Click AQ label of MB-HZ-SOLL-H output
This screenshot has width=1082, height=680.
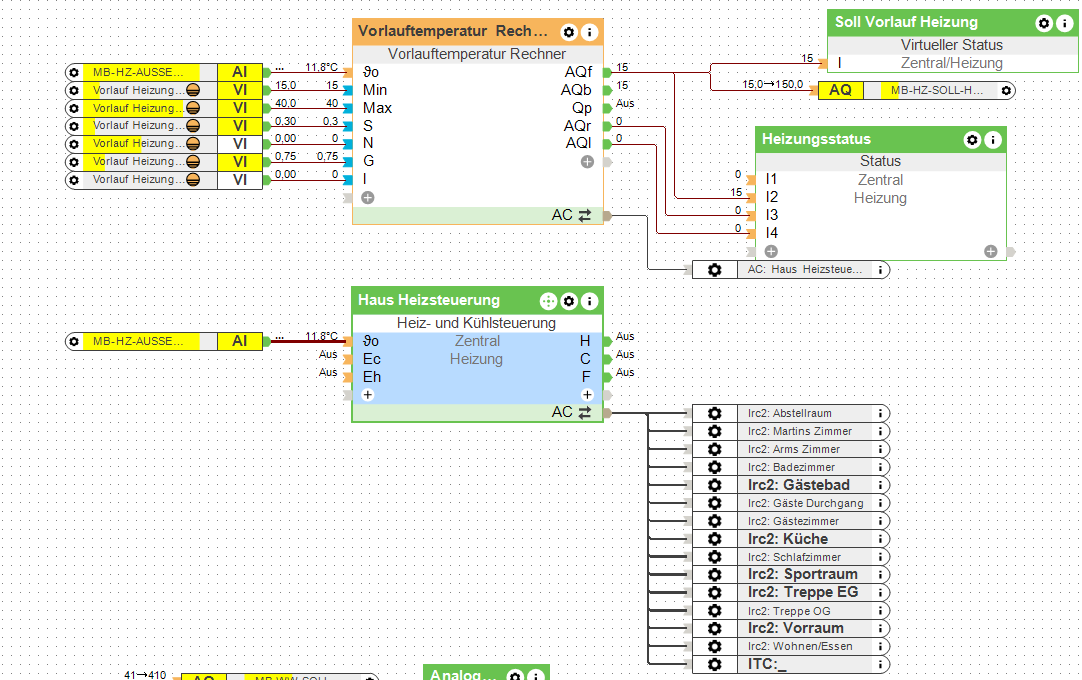pos(840,90)
